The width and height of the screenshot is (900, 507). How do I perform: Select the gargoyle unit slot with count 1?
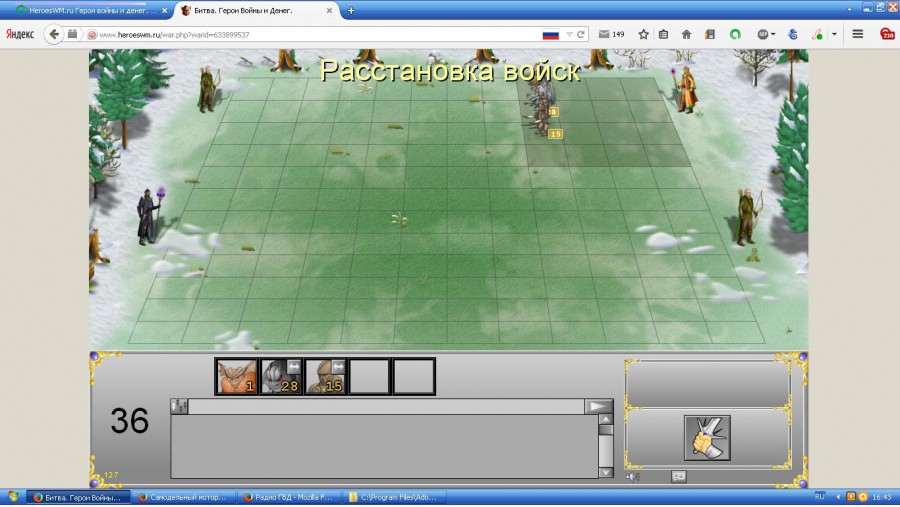tap(236, 377)
